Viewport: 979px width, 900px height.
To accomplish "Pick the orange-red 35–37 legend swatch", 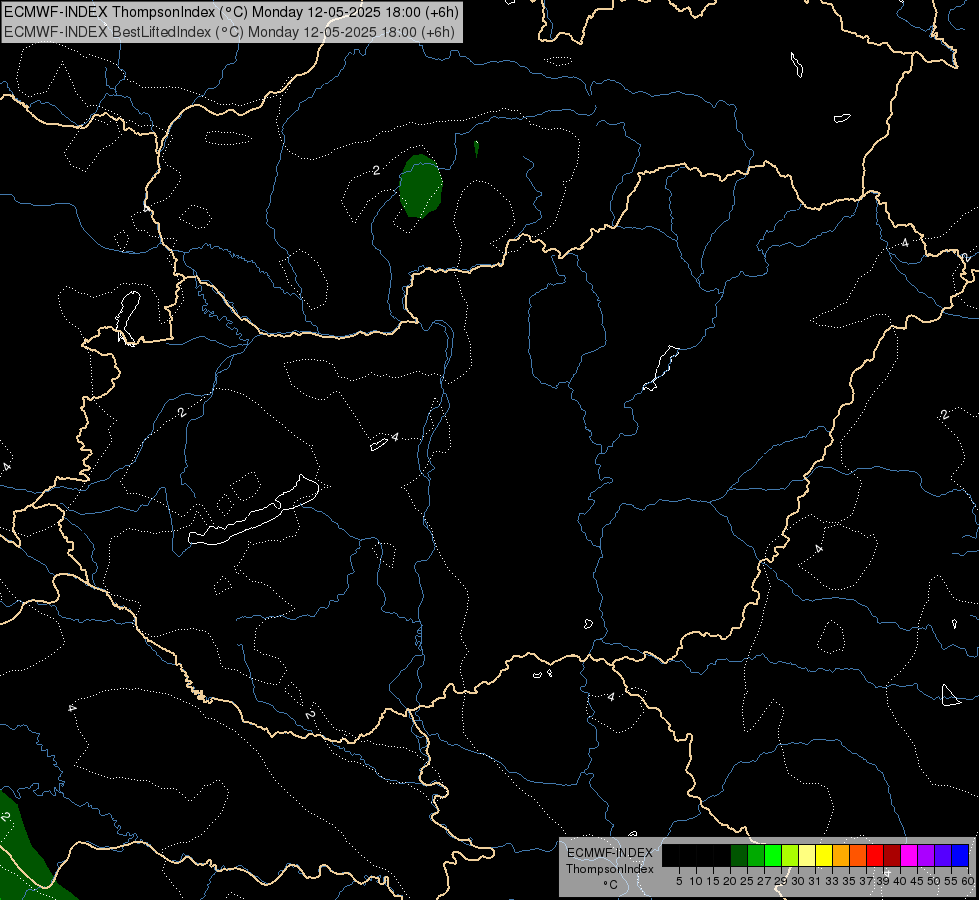I will [858, 855].
